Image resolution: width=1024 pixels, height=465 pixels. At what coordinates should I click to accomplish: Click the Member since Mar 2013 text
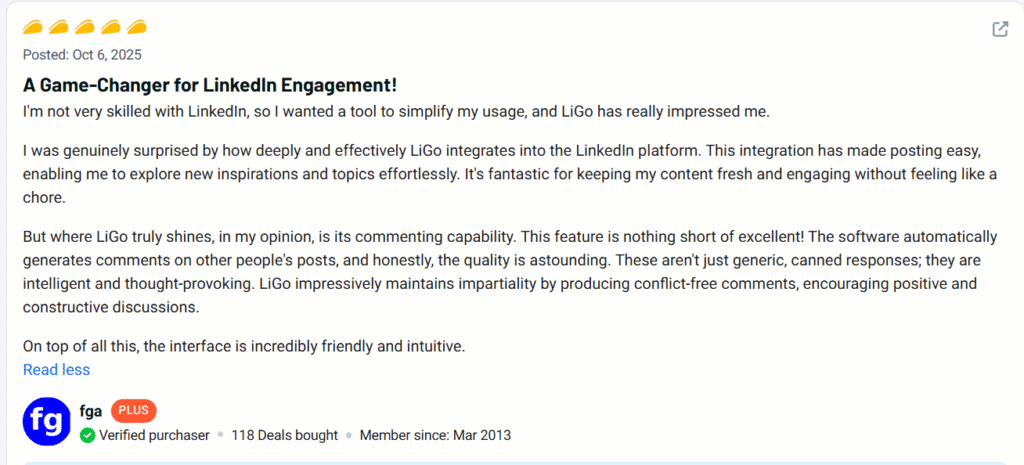[435, 435]
